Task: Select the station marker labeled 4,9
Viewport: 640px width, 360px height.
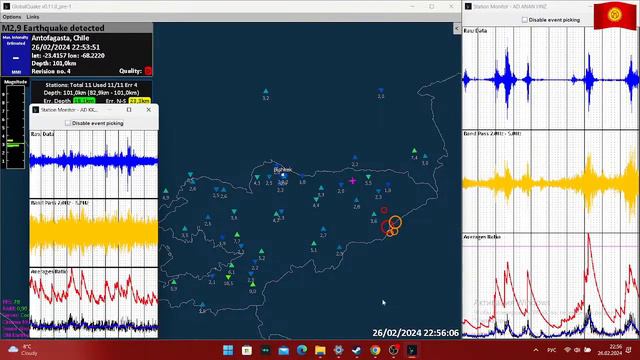Action: [166, 191]
